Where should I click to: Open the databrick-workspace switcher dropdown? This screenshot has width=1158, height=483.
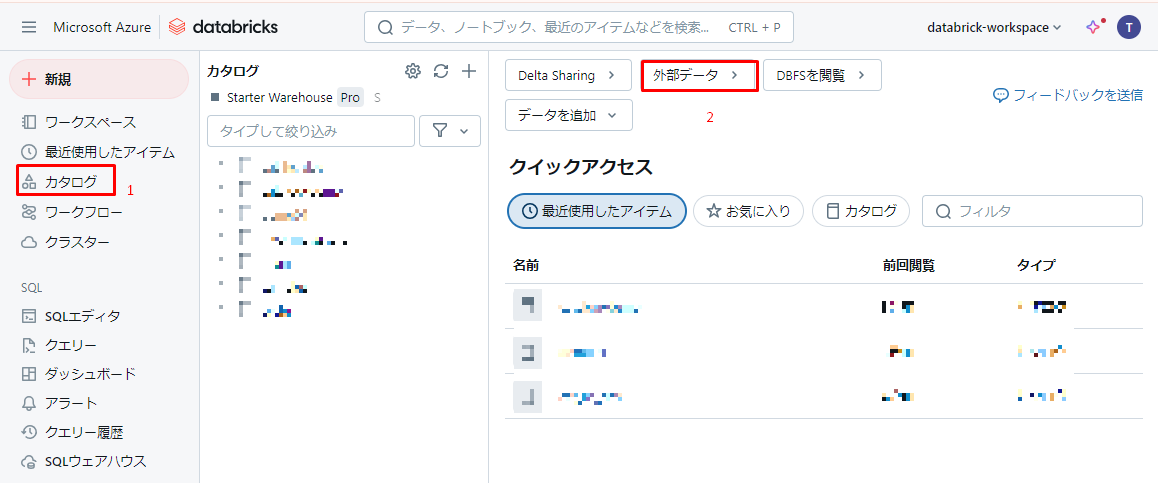point(994,27)
